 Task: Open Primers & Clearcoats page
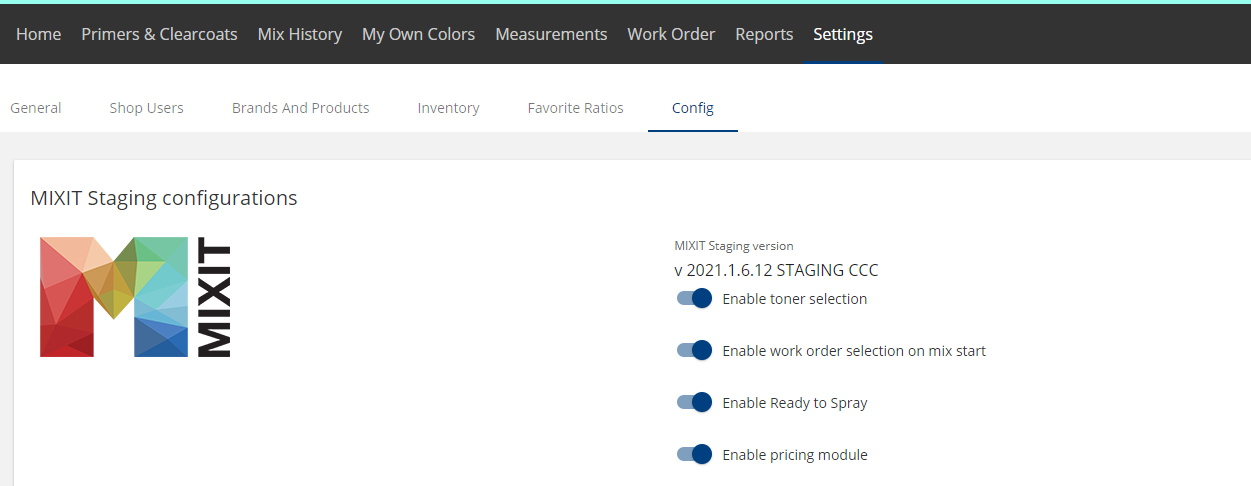[x=159, y=34]
